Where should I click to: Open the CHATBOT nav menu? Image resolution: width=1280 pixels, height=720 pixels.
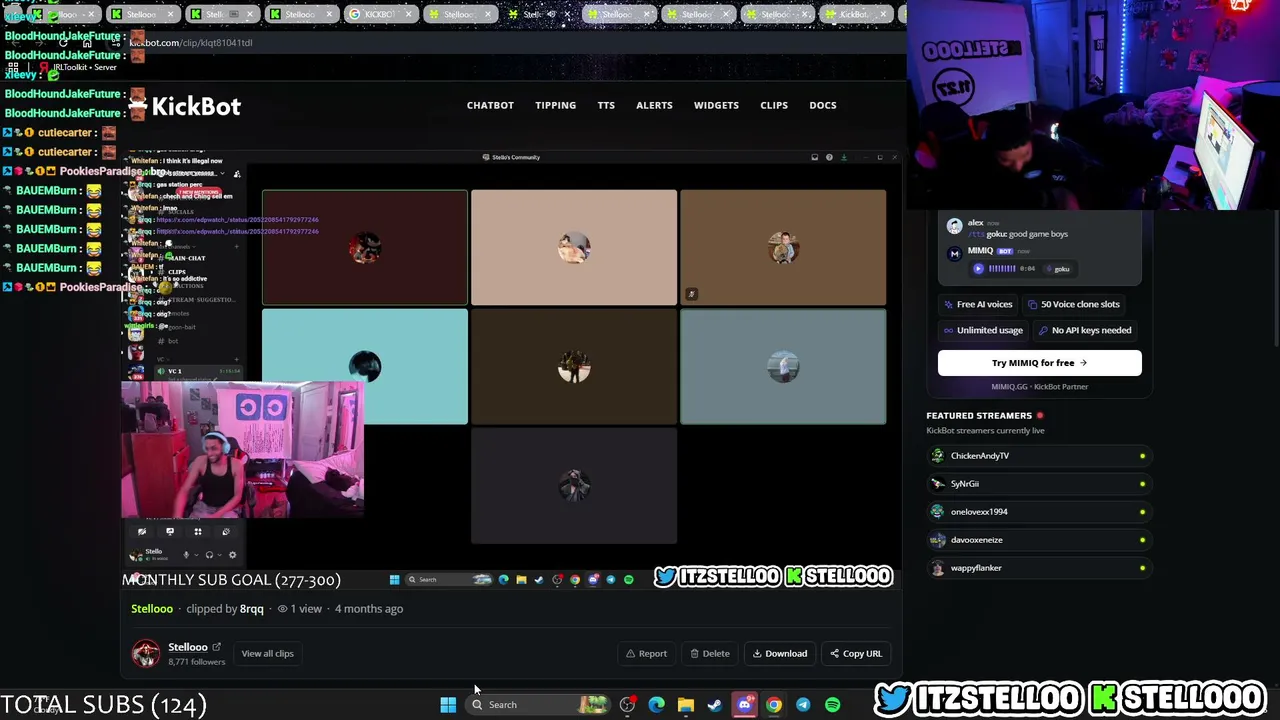[x=490, y=105]
